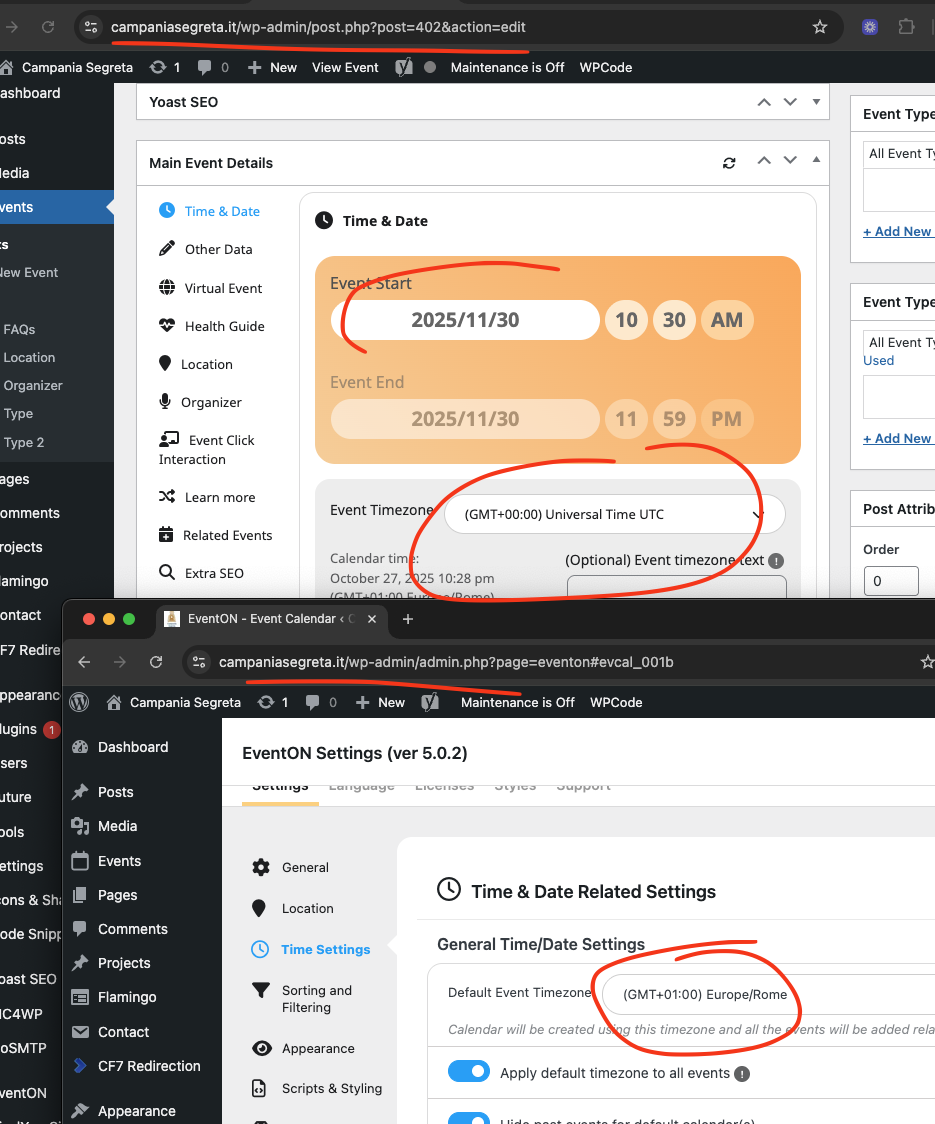Viewport: 935px width, 1124px height.
Task: Toggle the AM start time period button
Action: 727,320
